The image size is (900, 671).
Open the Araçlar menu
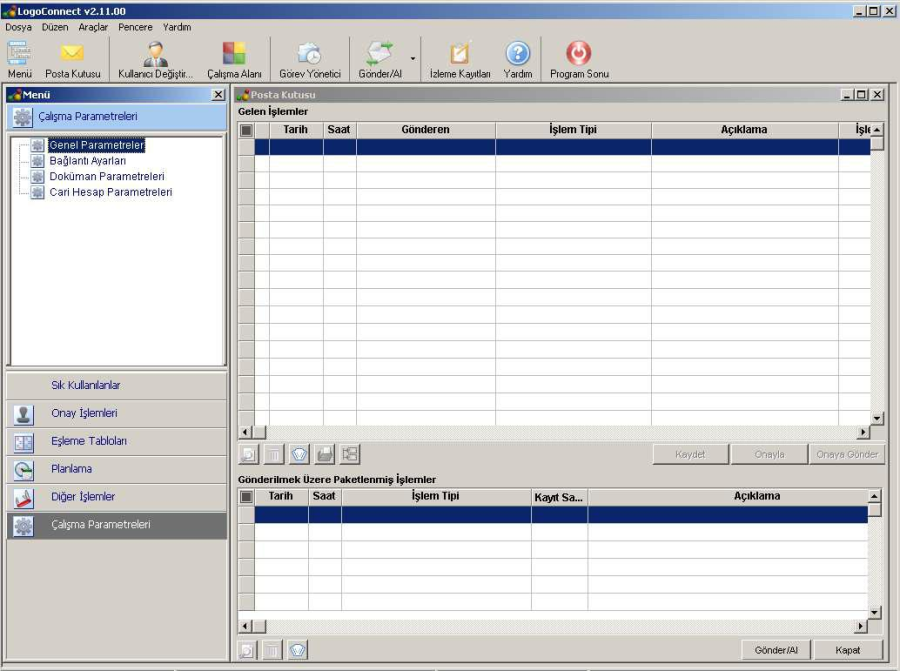tap(93, 27)
